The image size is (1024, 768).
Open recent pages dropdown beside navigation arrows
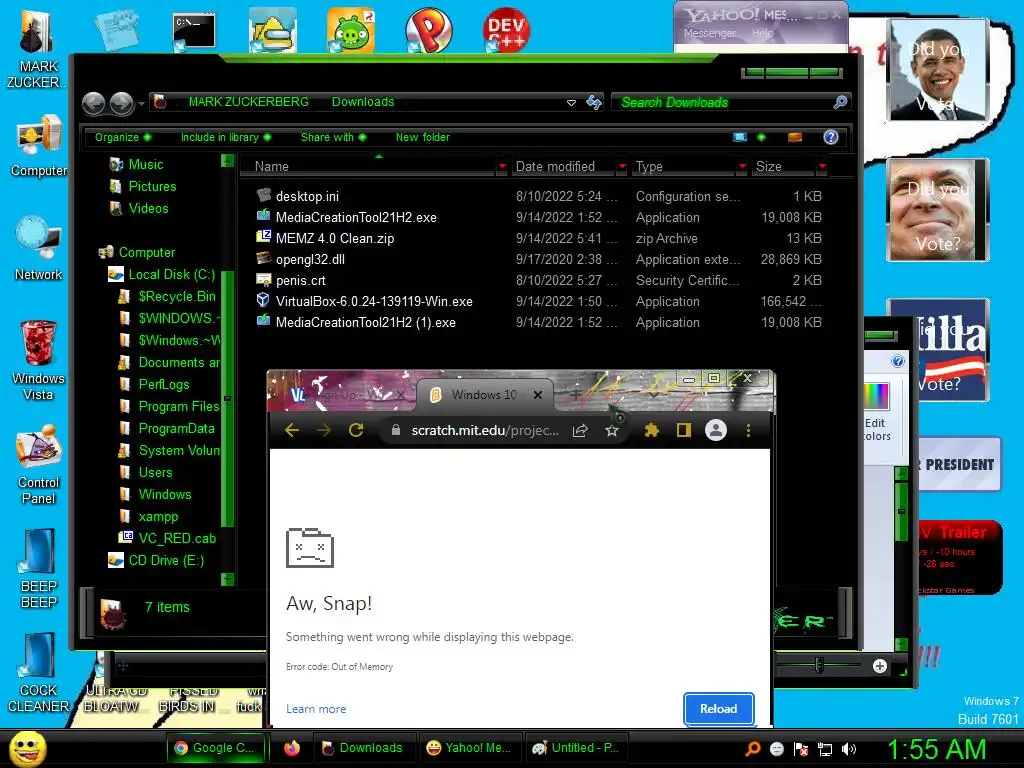coord(141,103)
